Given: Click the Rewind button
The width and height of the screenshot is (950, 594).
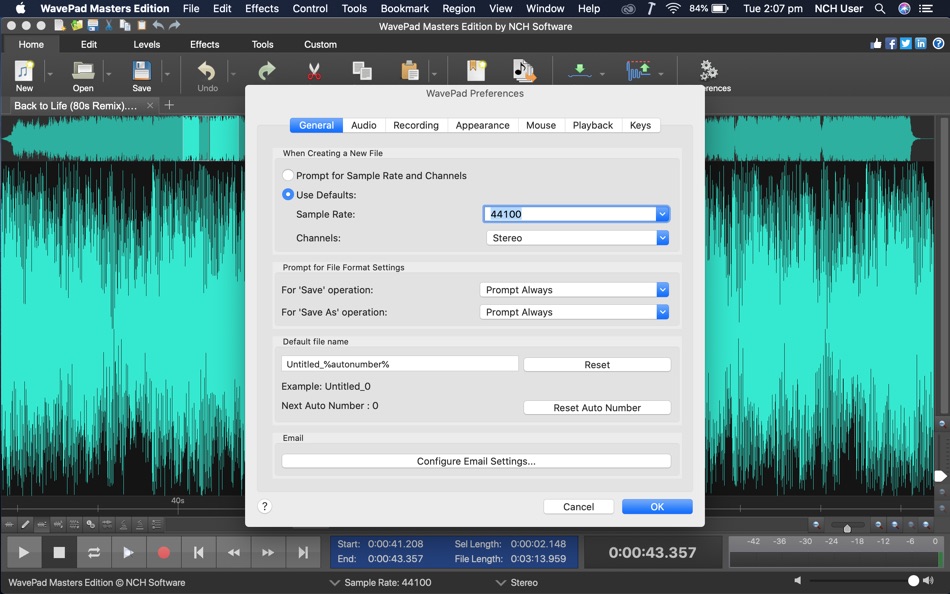Looking at the screenshot, I should point(233,552).
